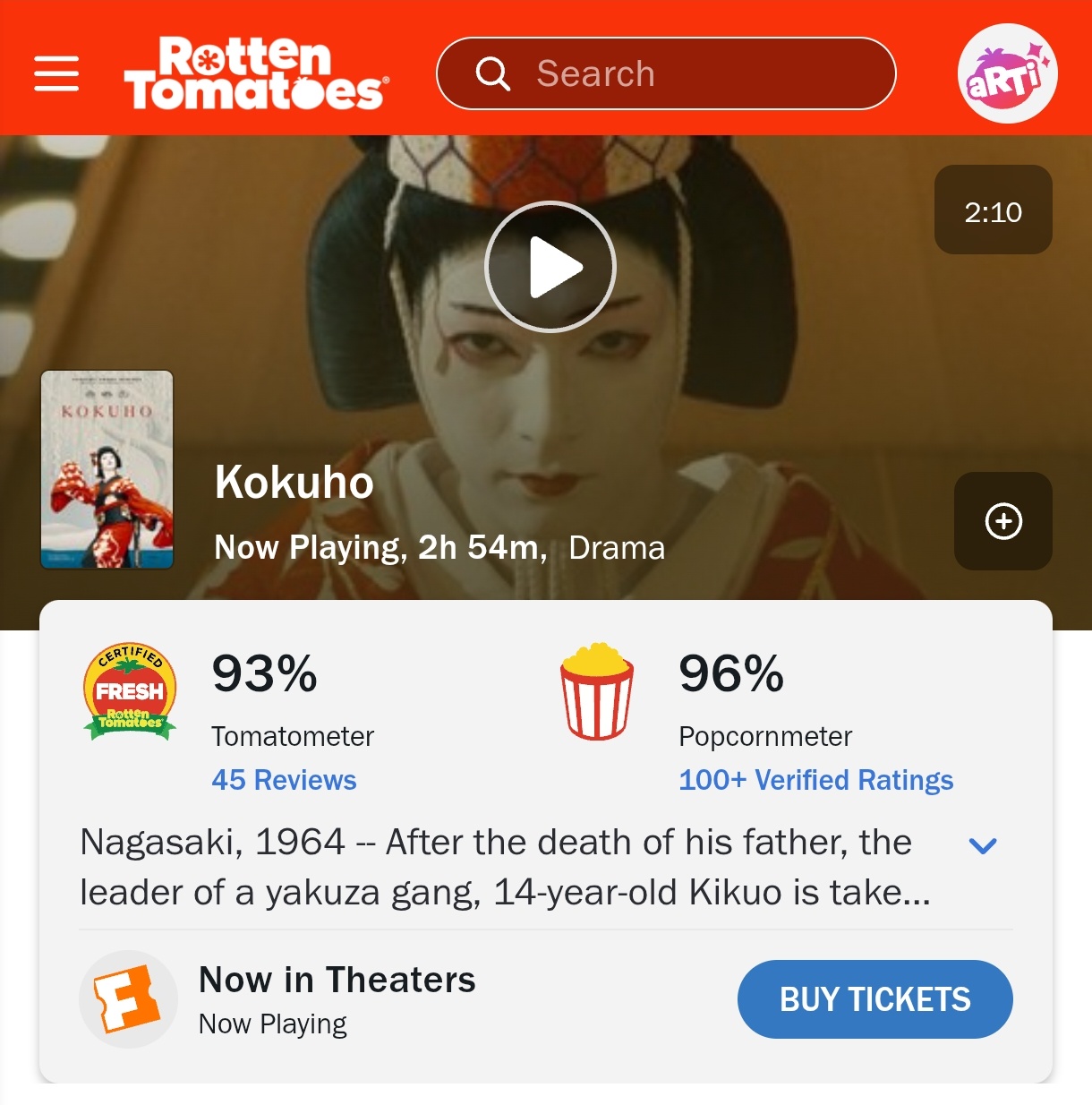Open the 45 Reviews link
Viewport: 1092px width, 1105px height.
pos(284,780)
